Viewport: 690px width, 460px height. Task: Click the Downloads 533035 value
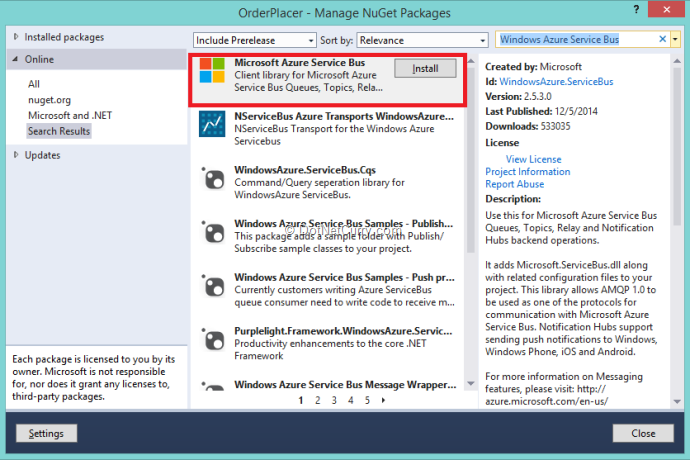tap(555, 126)
